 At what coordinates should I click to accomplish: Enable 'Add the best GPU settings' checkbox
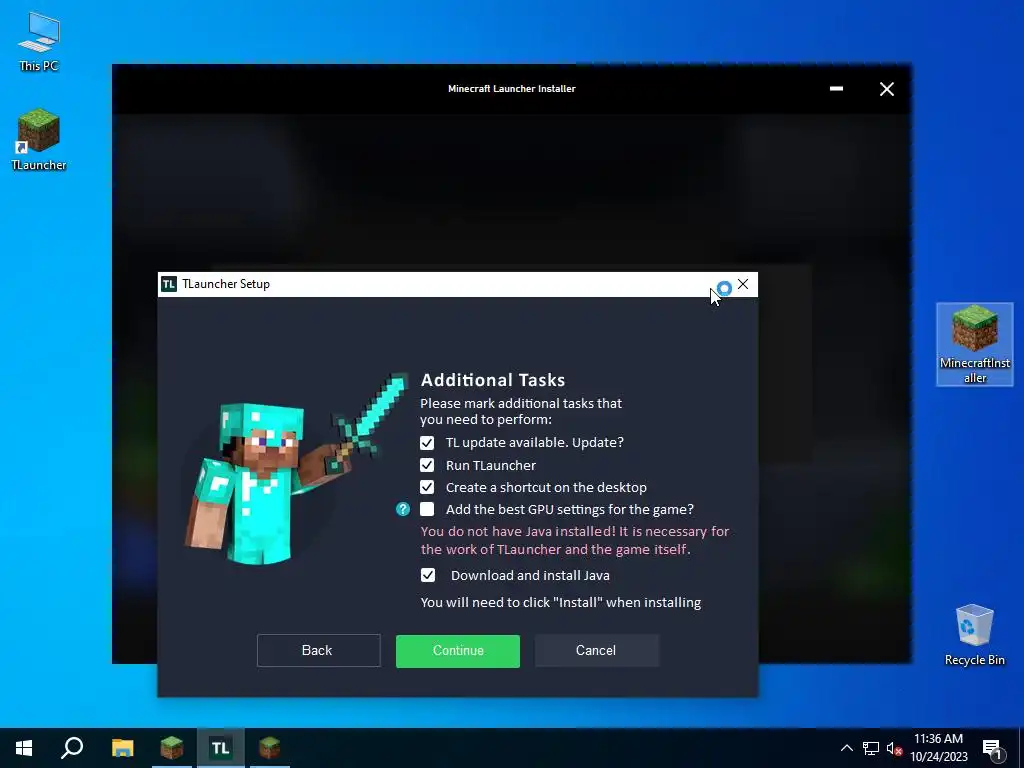[427, 509]
